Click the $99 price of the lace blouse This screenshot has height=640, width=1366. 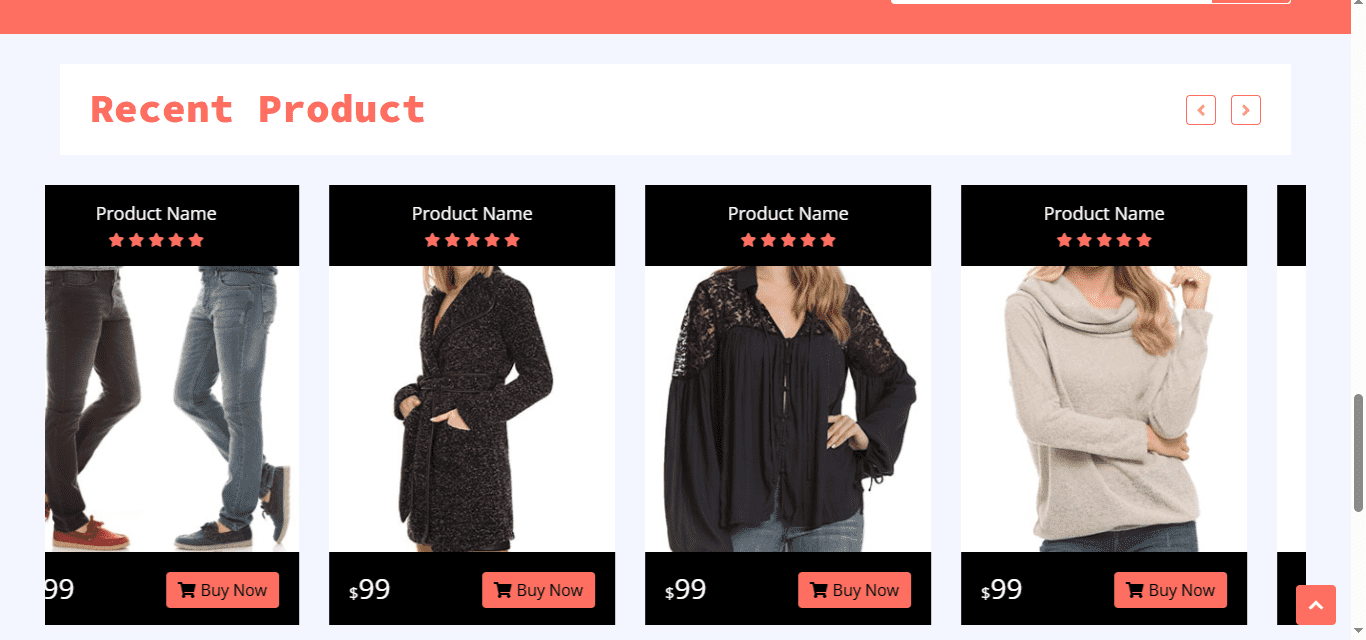(x=686, y=590)
